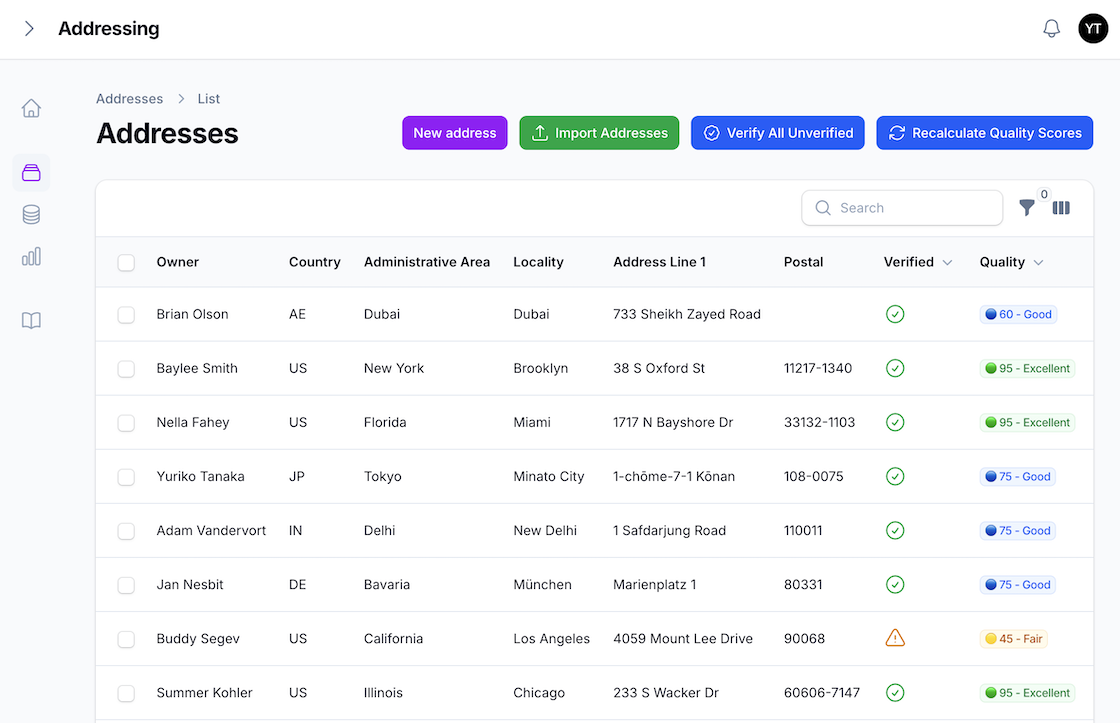Open the book documentation icon in sidebar
The image size is (1120, 723).
(31, 320)
